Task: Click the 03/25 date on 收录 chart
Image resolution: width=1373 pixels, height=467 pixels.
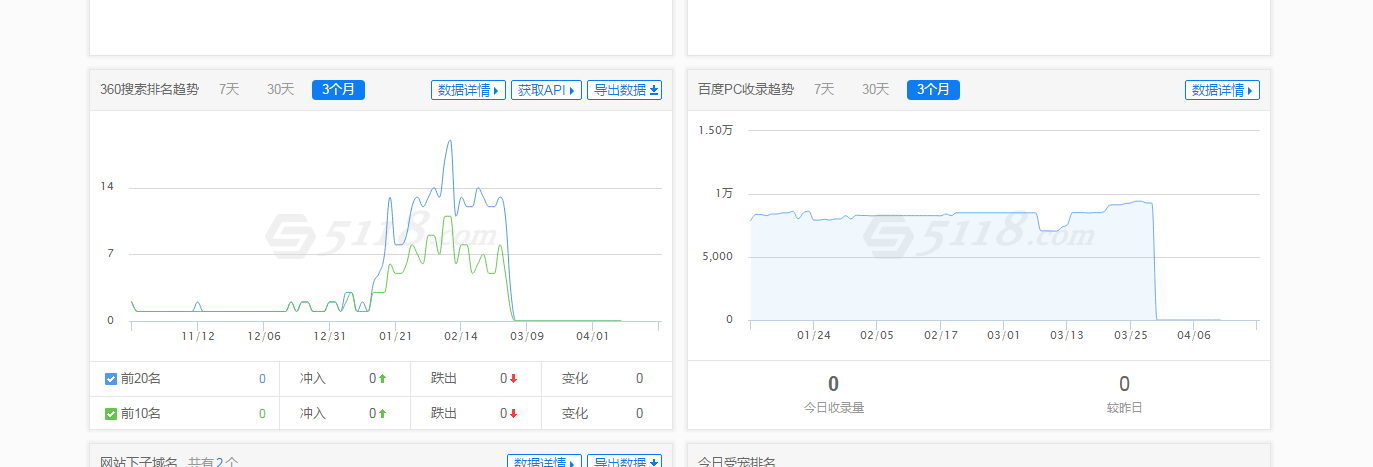Action: (1131, 335)
